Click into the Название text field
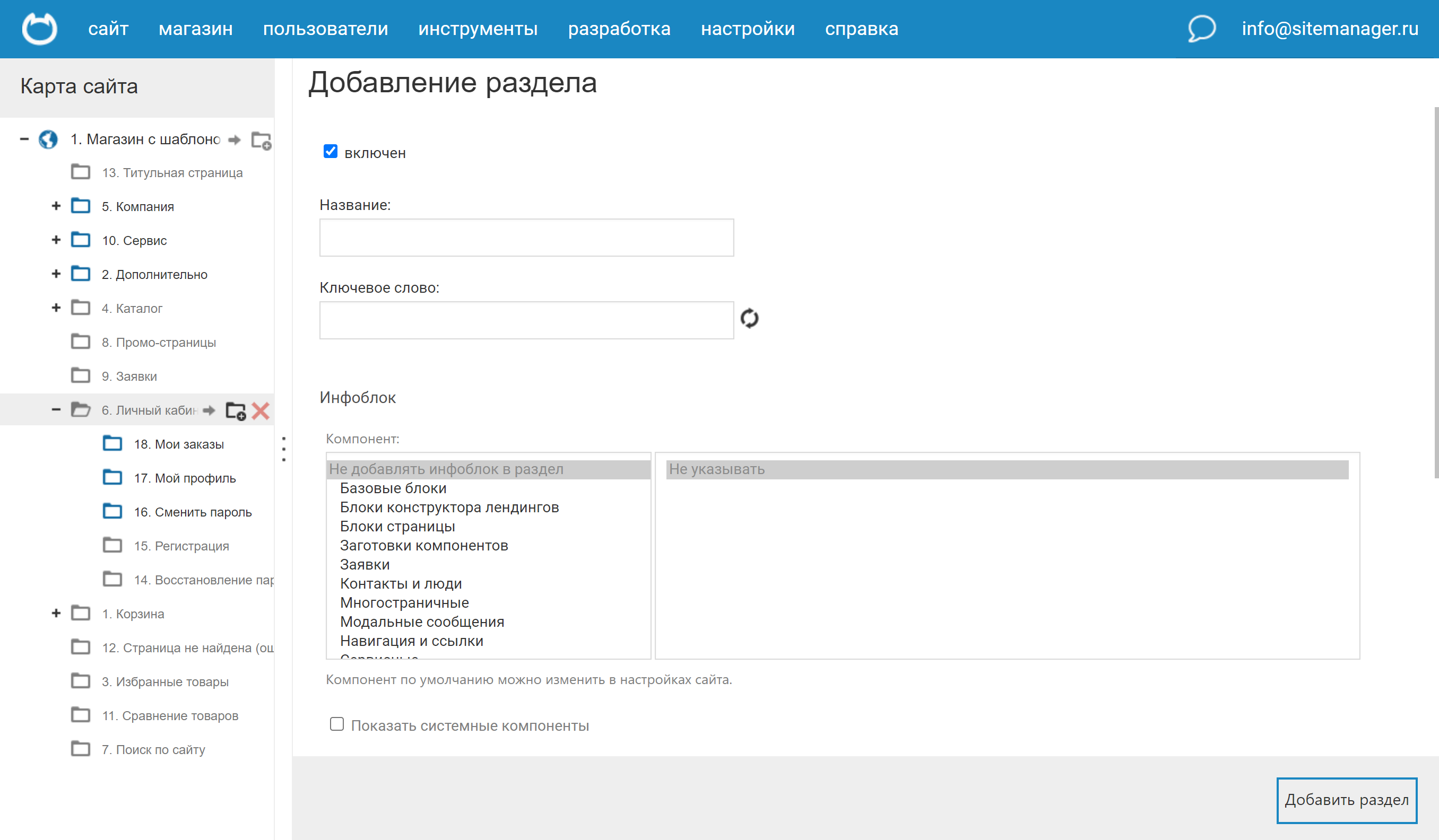This screenshot has width=1439, height=840. pyautogui.click(x=526, y=238)
